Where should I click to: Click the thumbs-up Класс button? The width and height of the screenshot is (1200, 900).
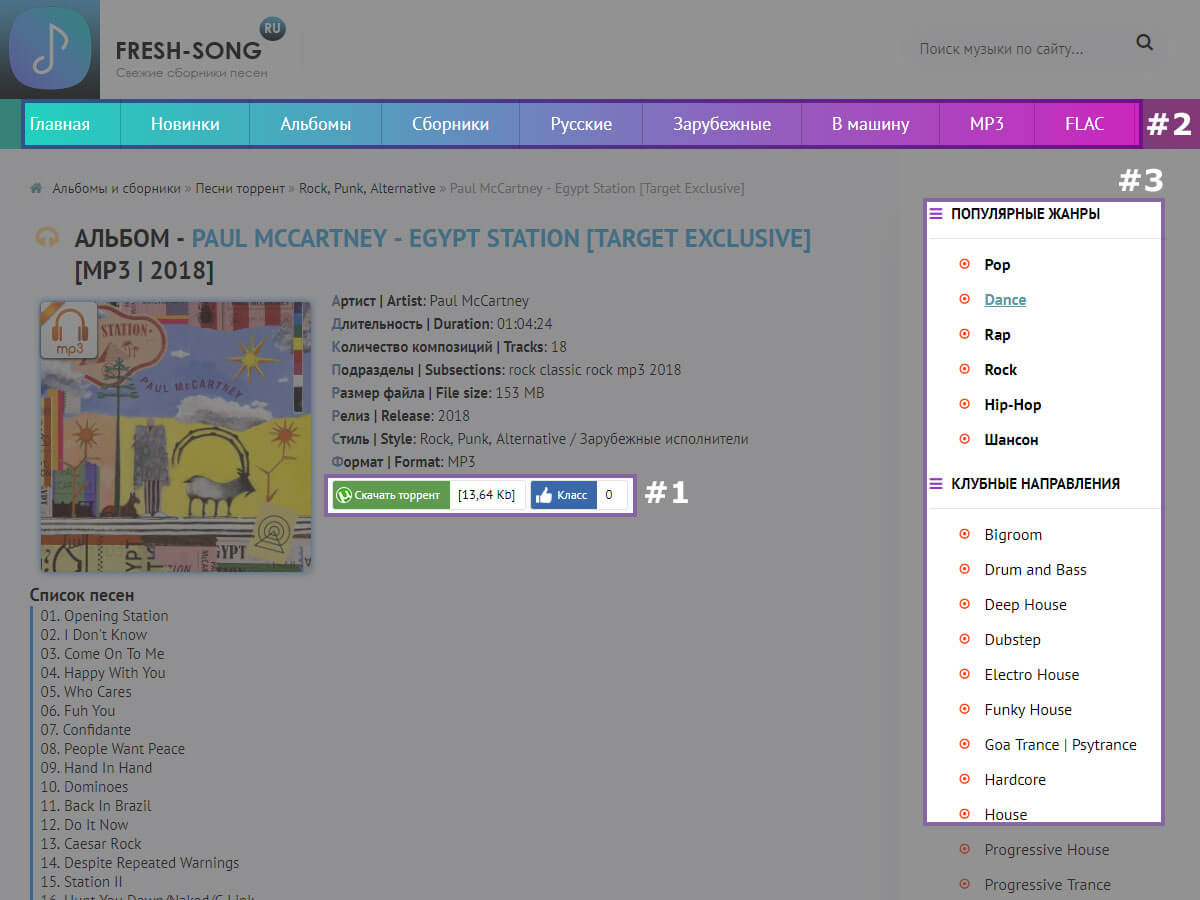[563, 495]
